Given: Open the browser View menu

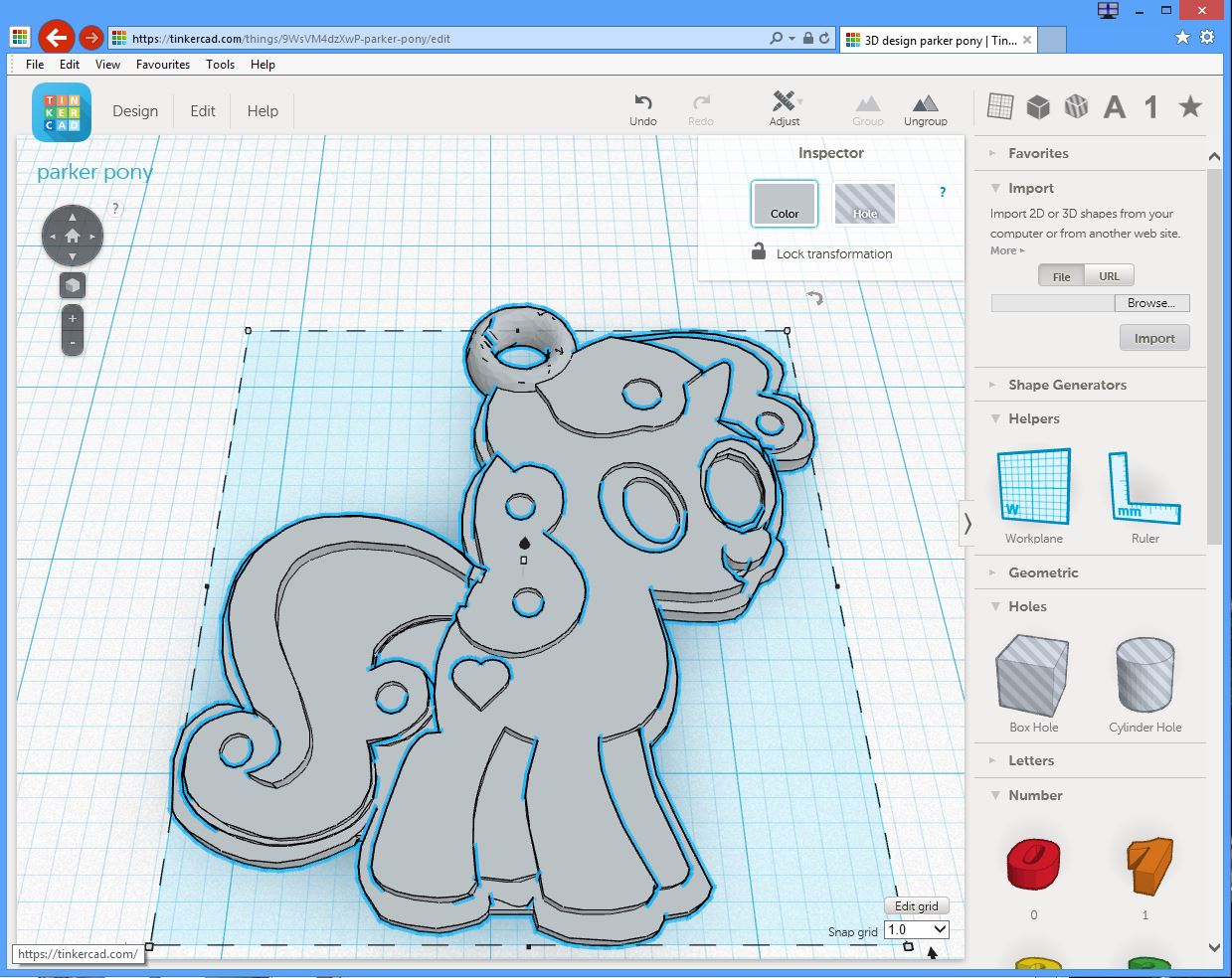Looking at the screenshot, I should (107, 65).
